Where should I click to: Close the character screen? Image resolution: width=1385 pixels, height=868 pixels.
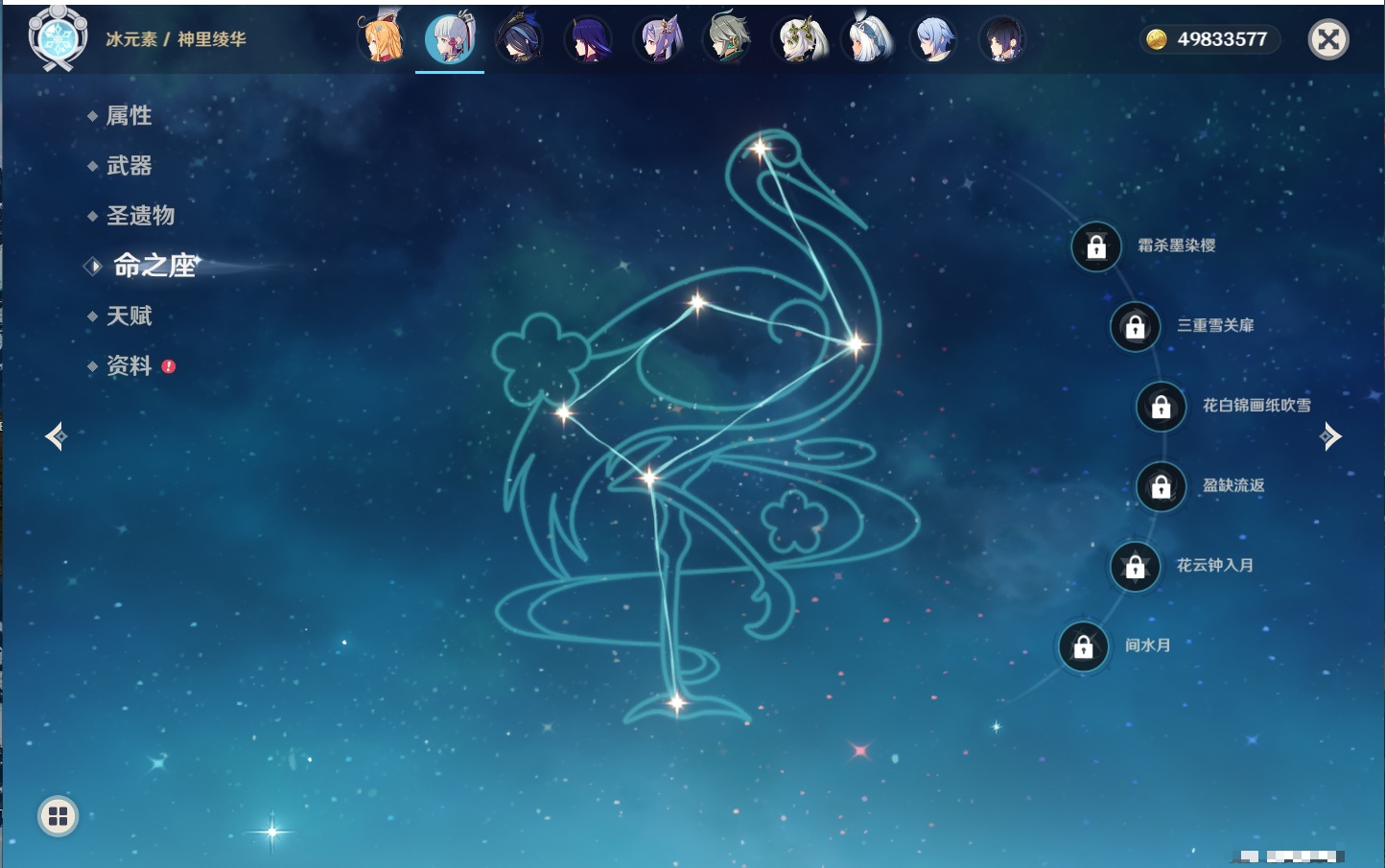point(1328,39)
